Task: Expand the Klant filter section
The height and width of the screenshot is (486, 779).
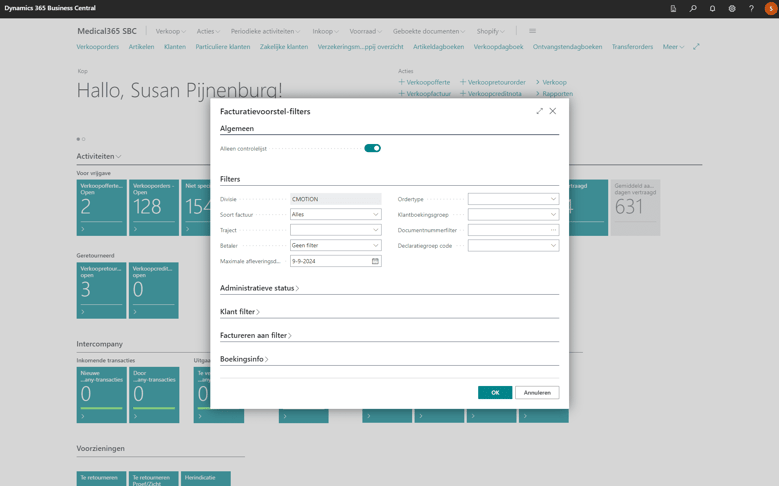Action: 240,312
